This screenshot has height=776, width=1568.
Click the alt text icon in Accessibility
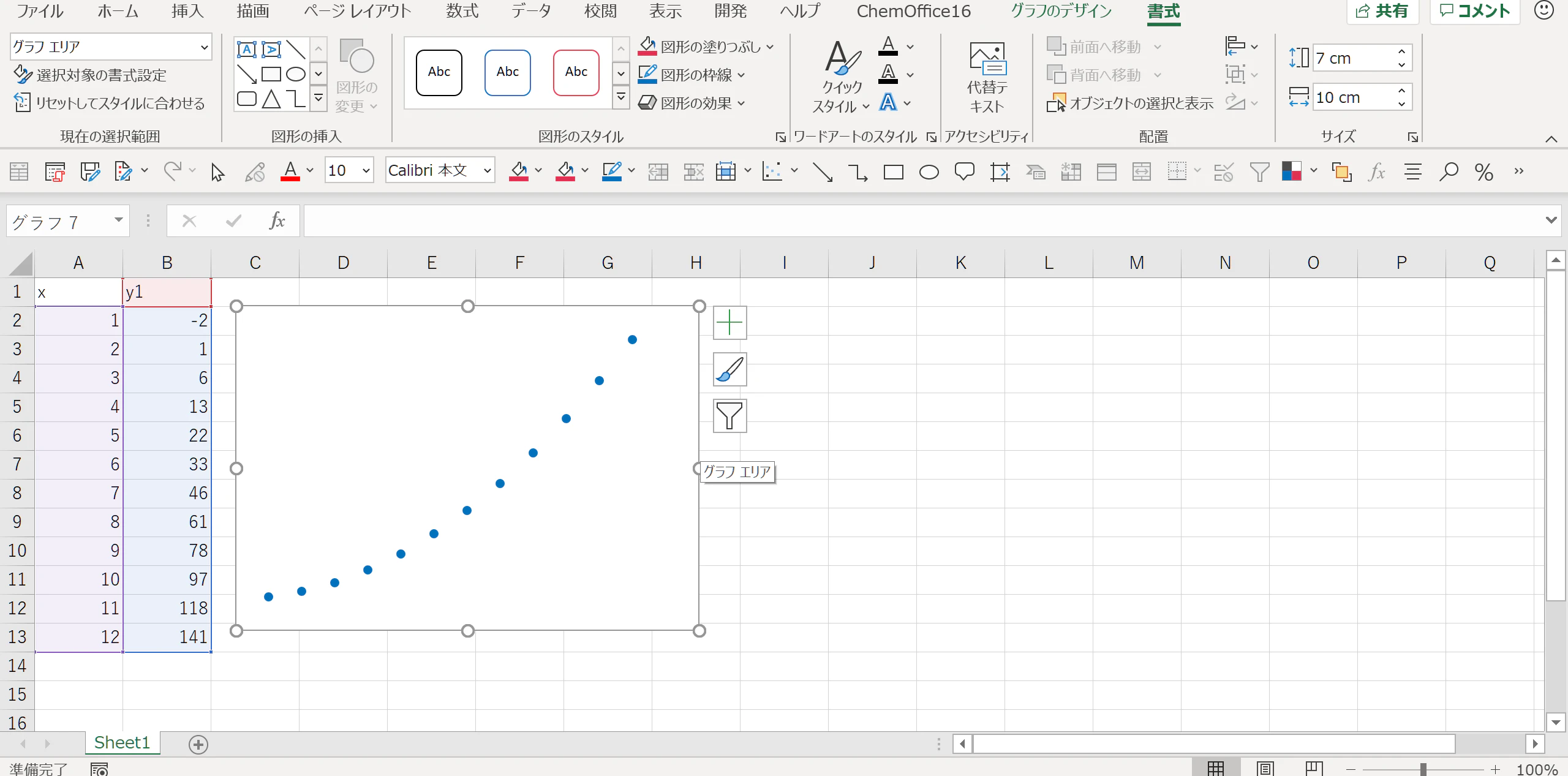coord(987,77)
